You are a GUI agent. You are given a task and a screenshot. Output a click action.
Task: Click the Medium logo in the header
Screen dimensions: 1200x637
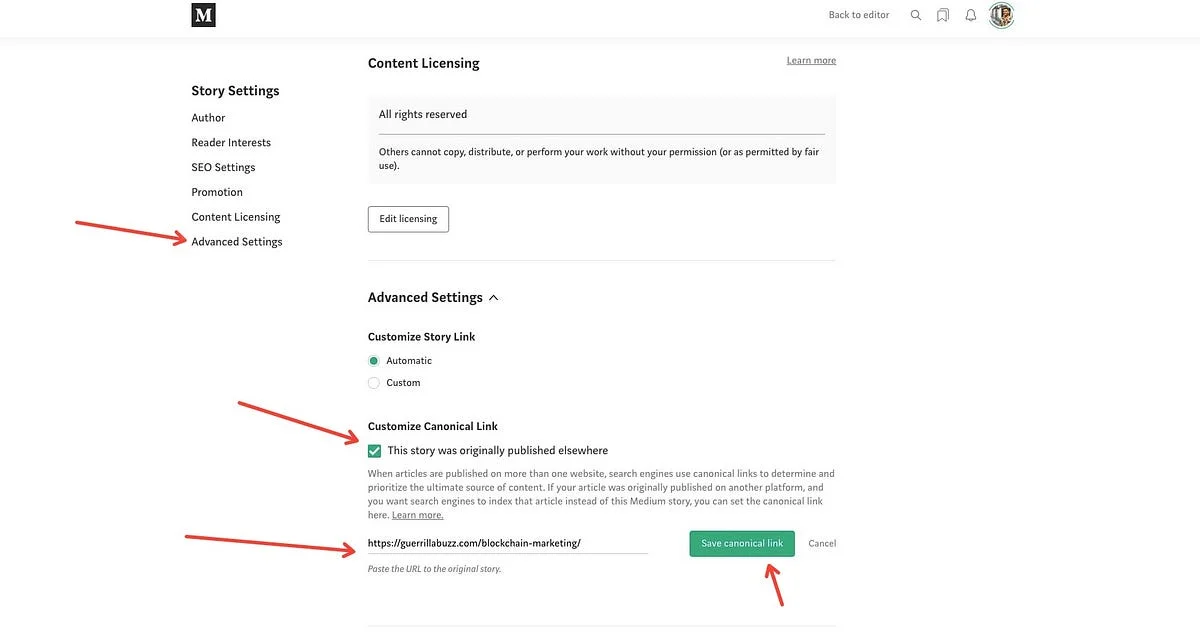[203, 17]
